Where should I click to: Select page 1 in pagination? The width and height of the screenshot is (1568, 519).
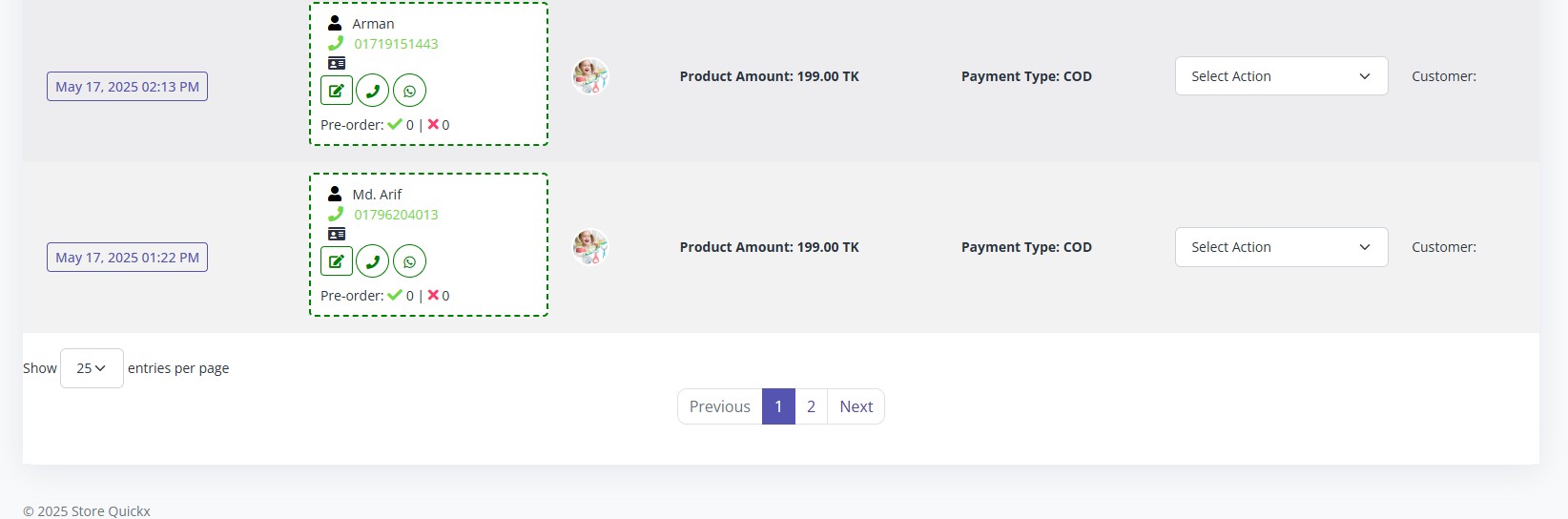pyautogui.click(x=778, y=406)
